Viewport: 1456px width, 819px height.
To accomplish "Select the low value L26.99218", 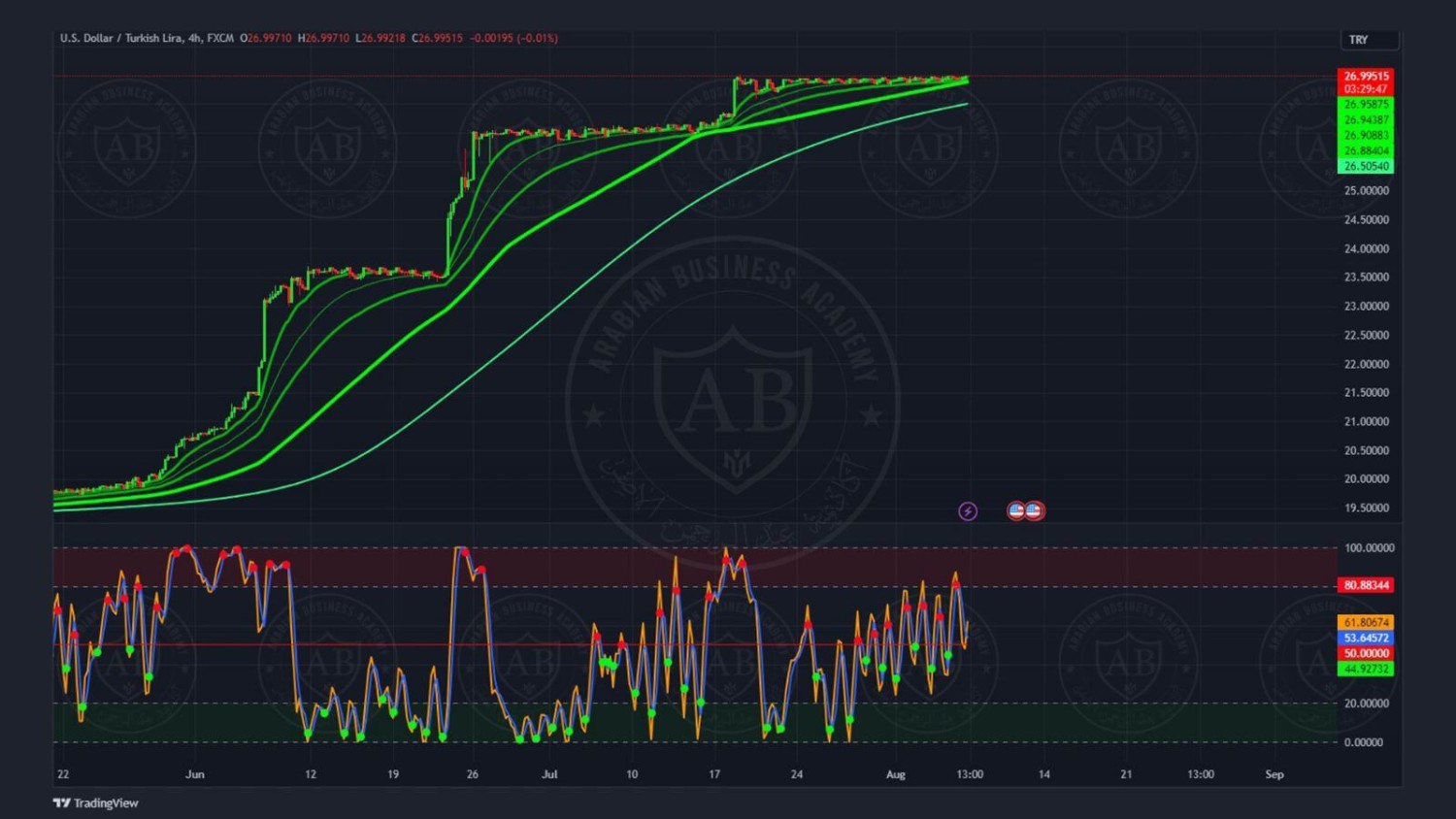I will [x=381, y=38].
